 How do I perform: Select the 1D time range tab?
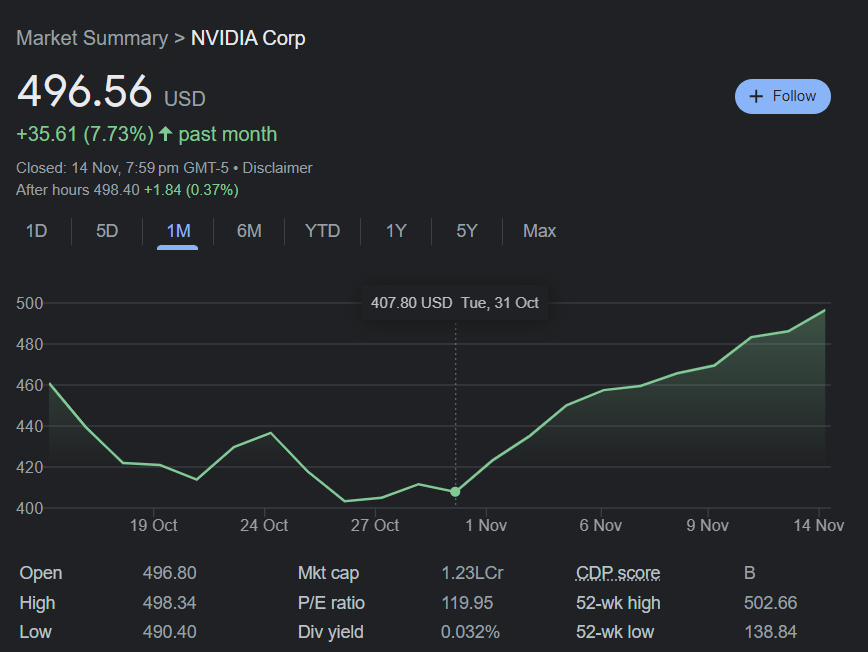36,231
